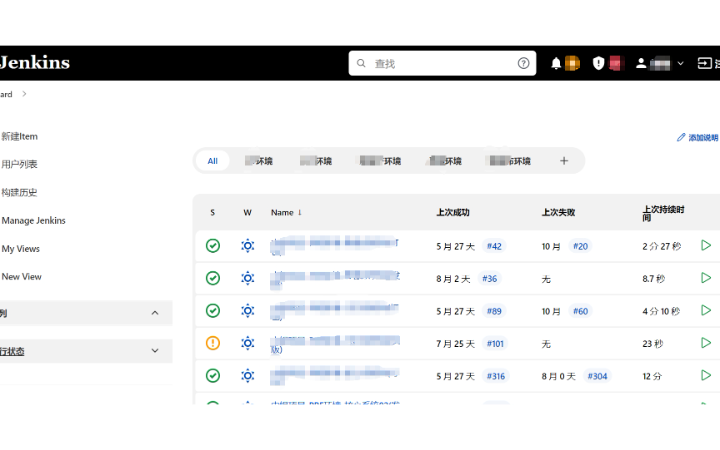Image resolution: width=720 pixels, height=450 pixels.
Task: Click success status icon in build #89 row
Action: click(213, 311)
